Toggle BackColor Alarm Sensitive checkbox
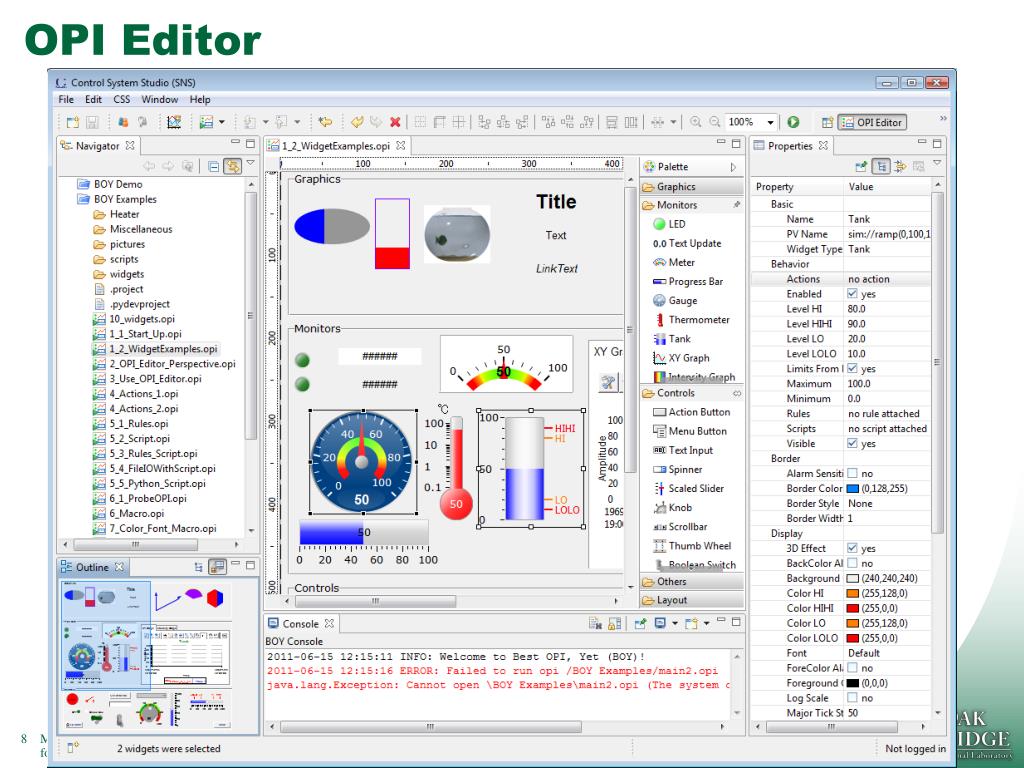Screen dimensions: 1024x768 852,563
